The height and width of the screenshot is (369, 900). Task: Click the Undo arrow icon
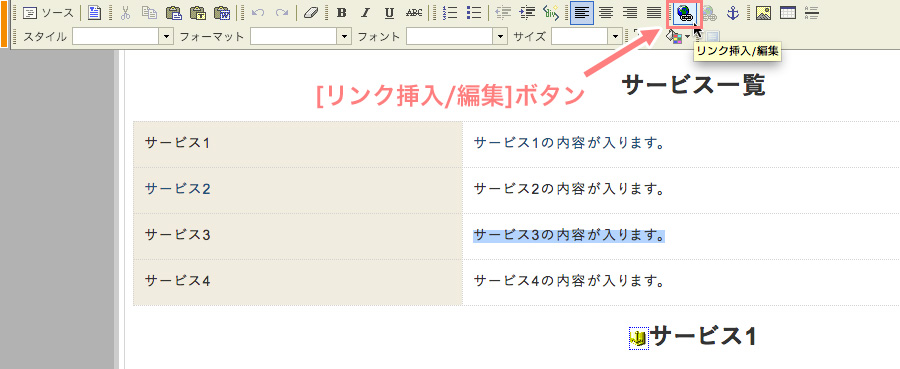(x=258, y=13)
